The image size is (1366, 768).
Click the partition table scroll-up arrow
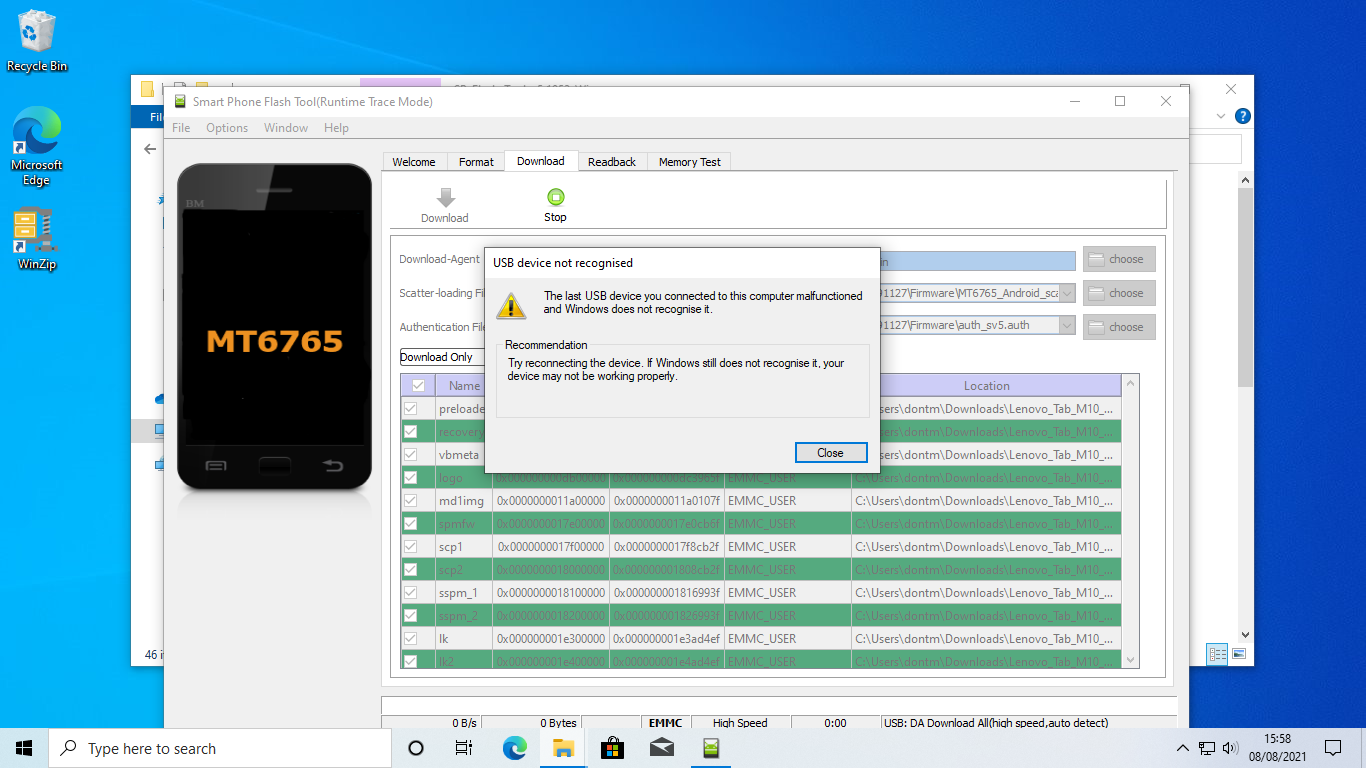1131,384
